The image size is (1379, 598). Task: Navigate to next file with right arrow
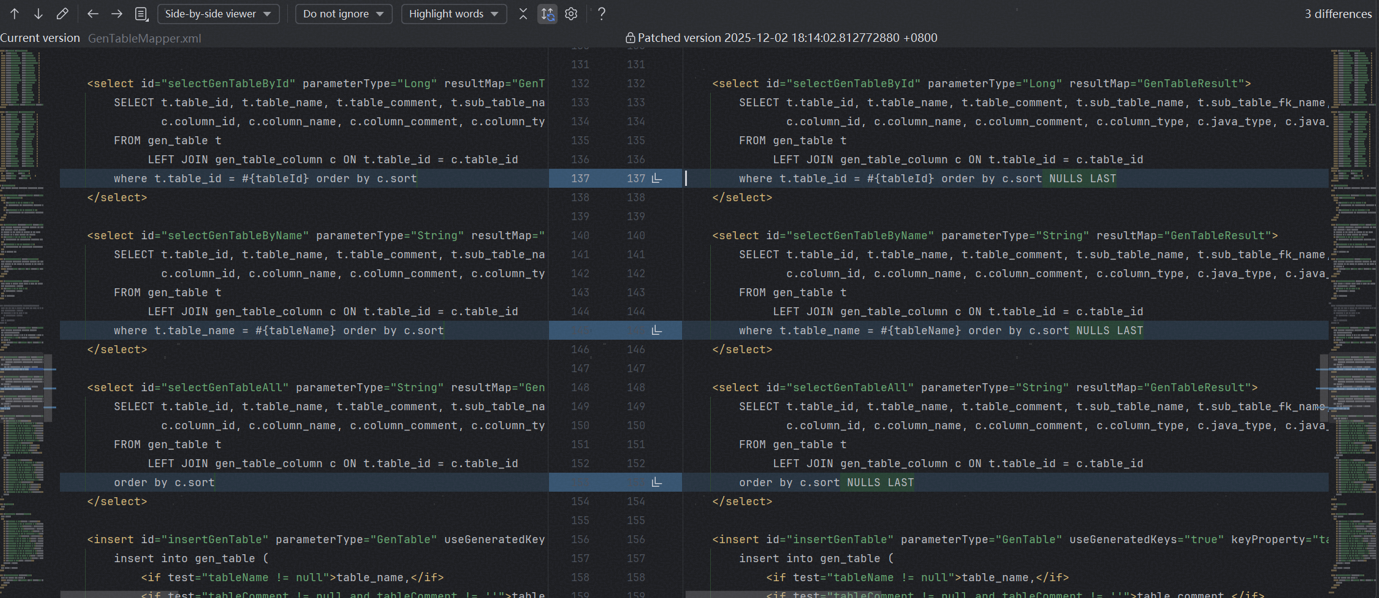coord(117,14)
